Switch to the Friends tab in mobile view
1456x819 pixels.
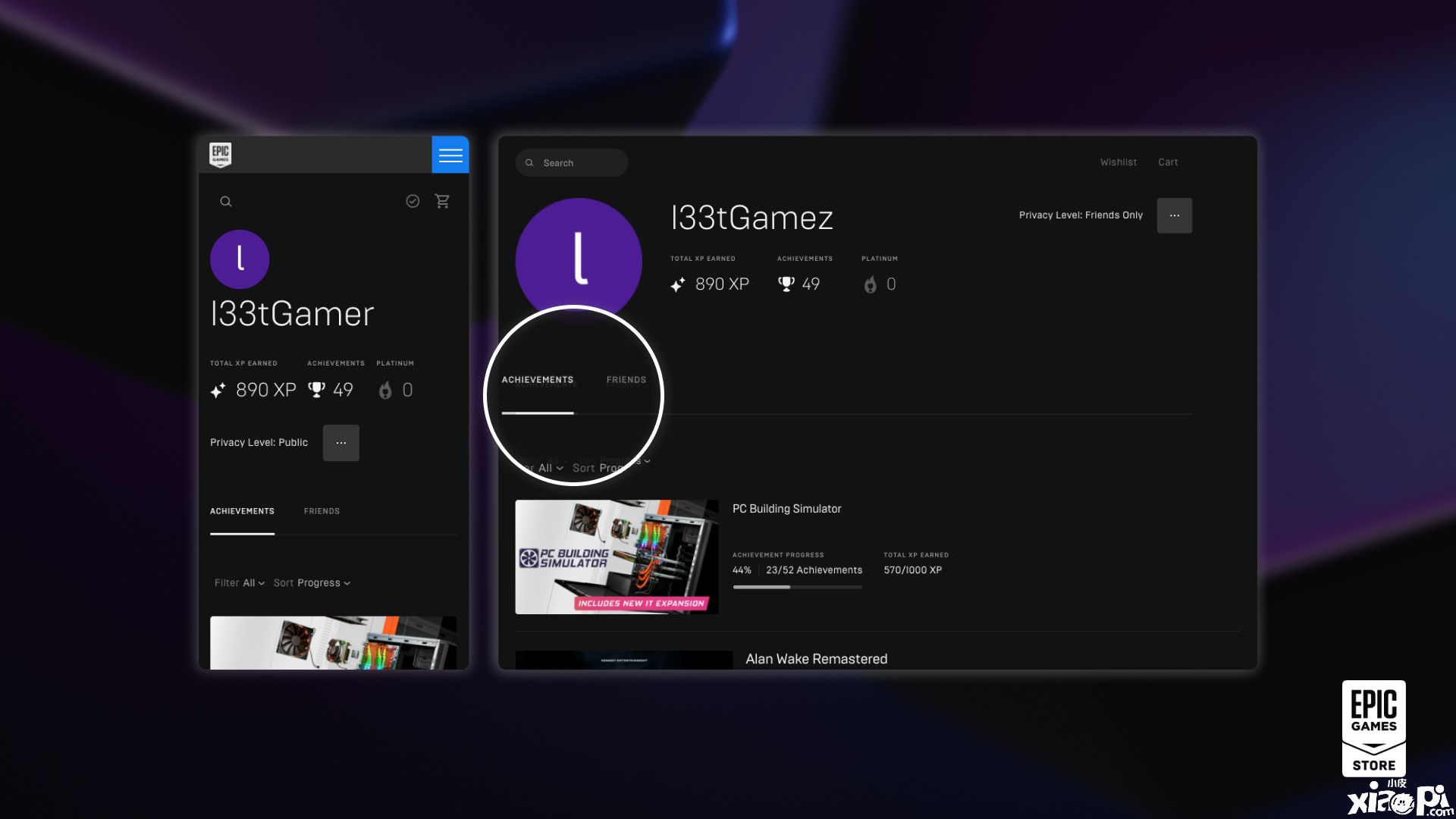[x=322, y=511]
